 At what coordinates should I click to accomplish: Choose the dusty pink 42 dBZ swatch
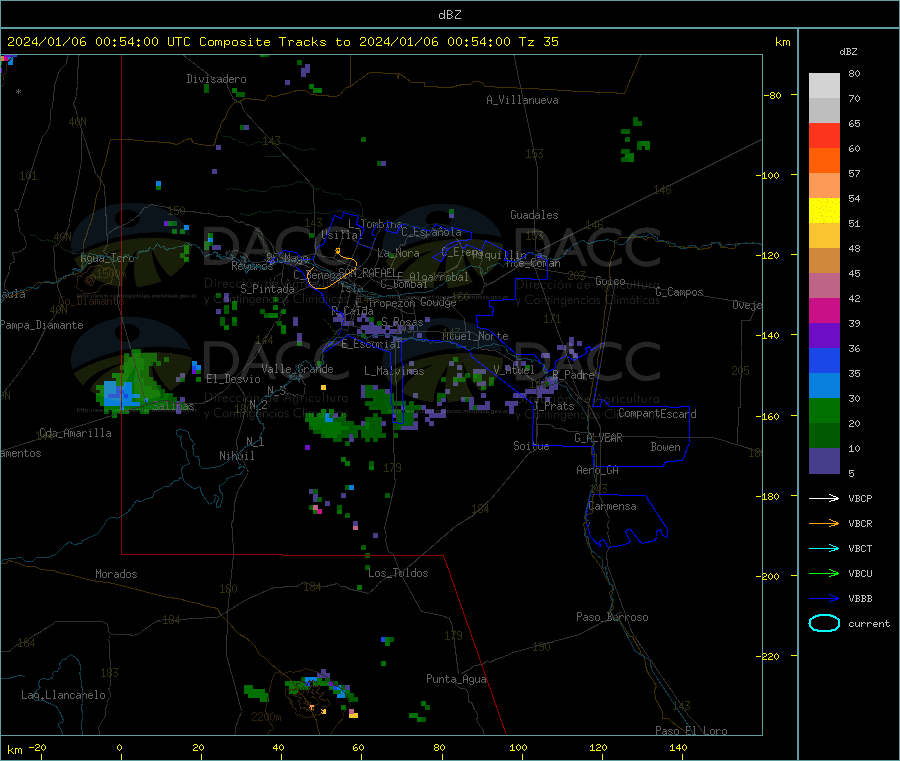[824, 286]
